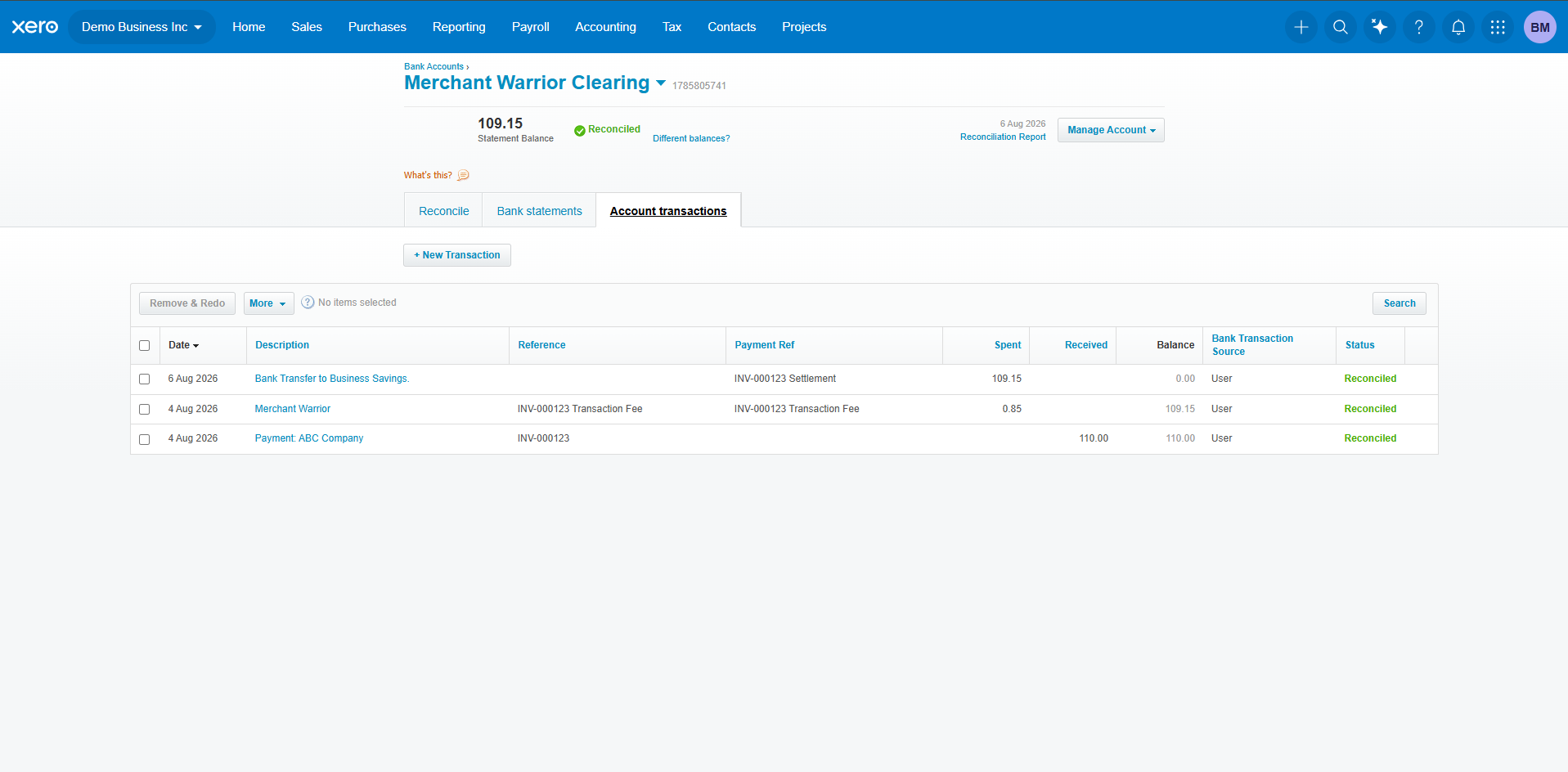Open the apps grid icon
1568x772 pixels.
coord(1497,27)
